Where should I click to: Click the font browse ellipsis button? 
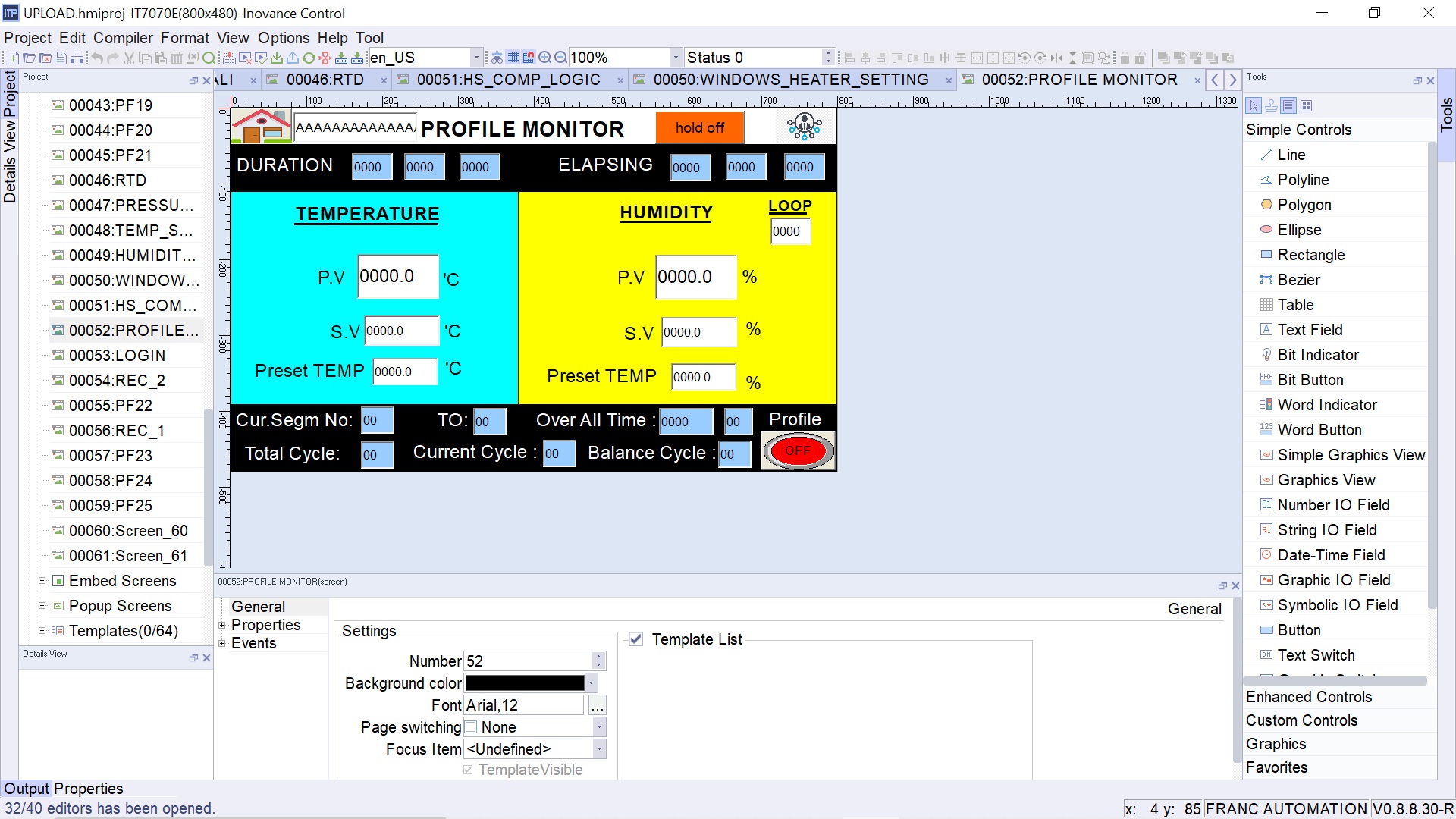point(598,706)
